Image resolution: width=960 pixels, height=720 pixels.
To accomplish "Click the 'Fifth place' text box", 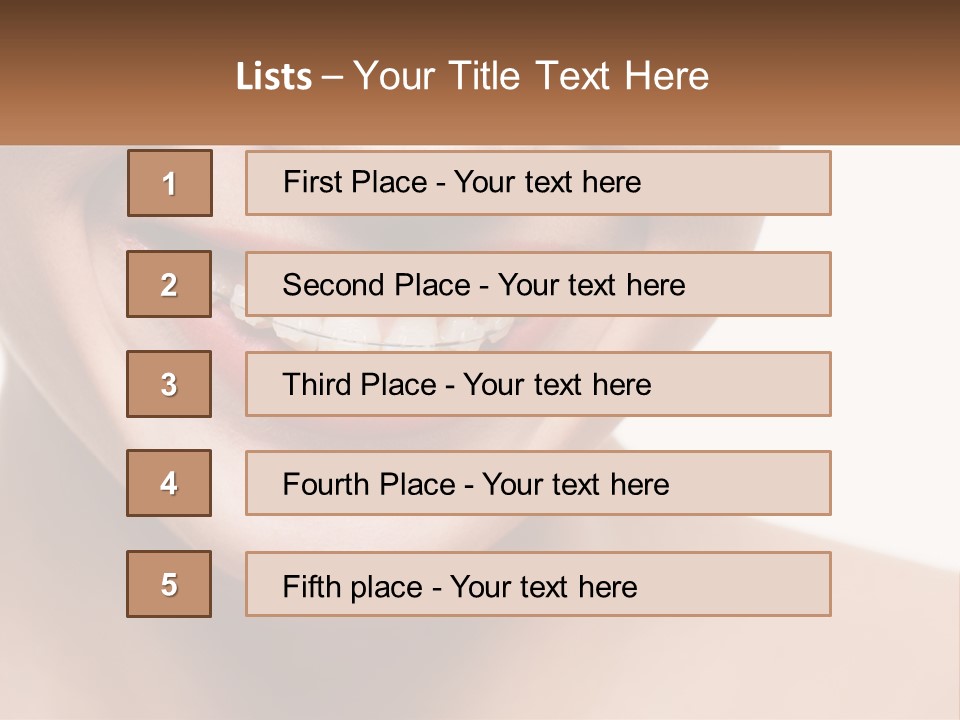I will (538, 584).
